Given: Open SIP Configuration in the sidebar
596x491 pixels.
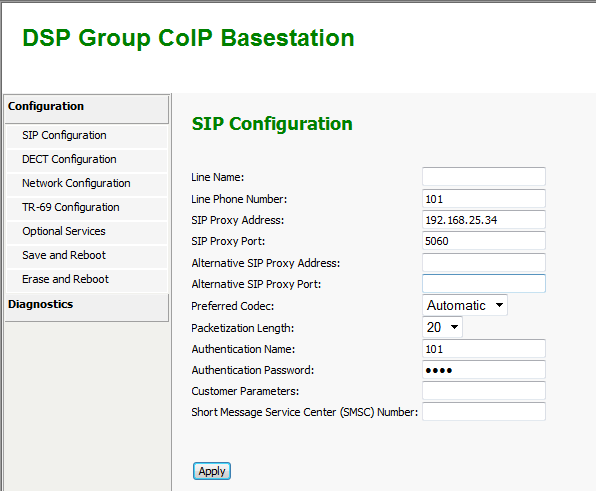Looking at the screenshot, I should [x=87, y=135].
